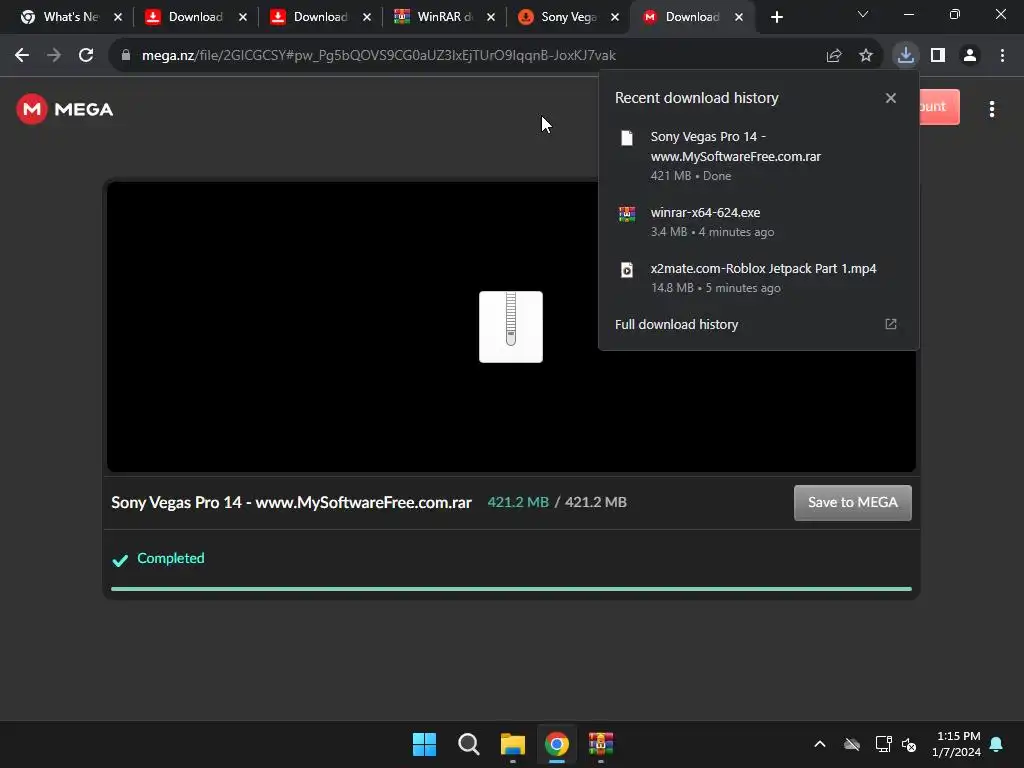Click the winrar-x64-624.exe file icon
The image size is (1024, 768).
627,214
